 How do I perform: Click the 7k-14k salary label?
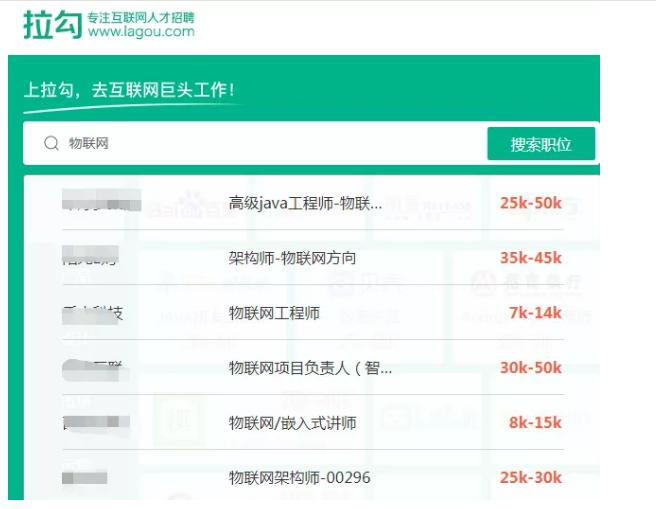(x=535, y=313)
